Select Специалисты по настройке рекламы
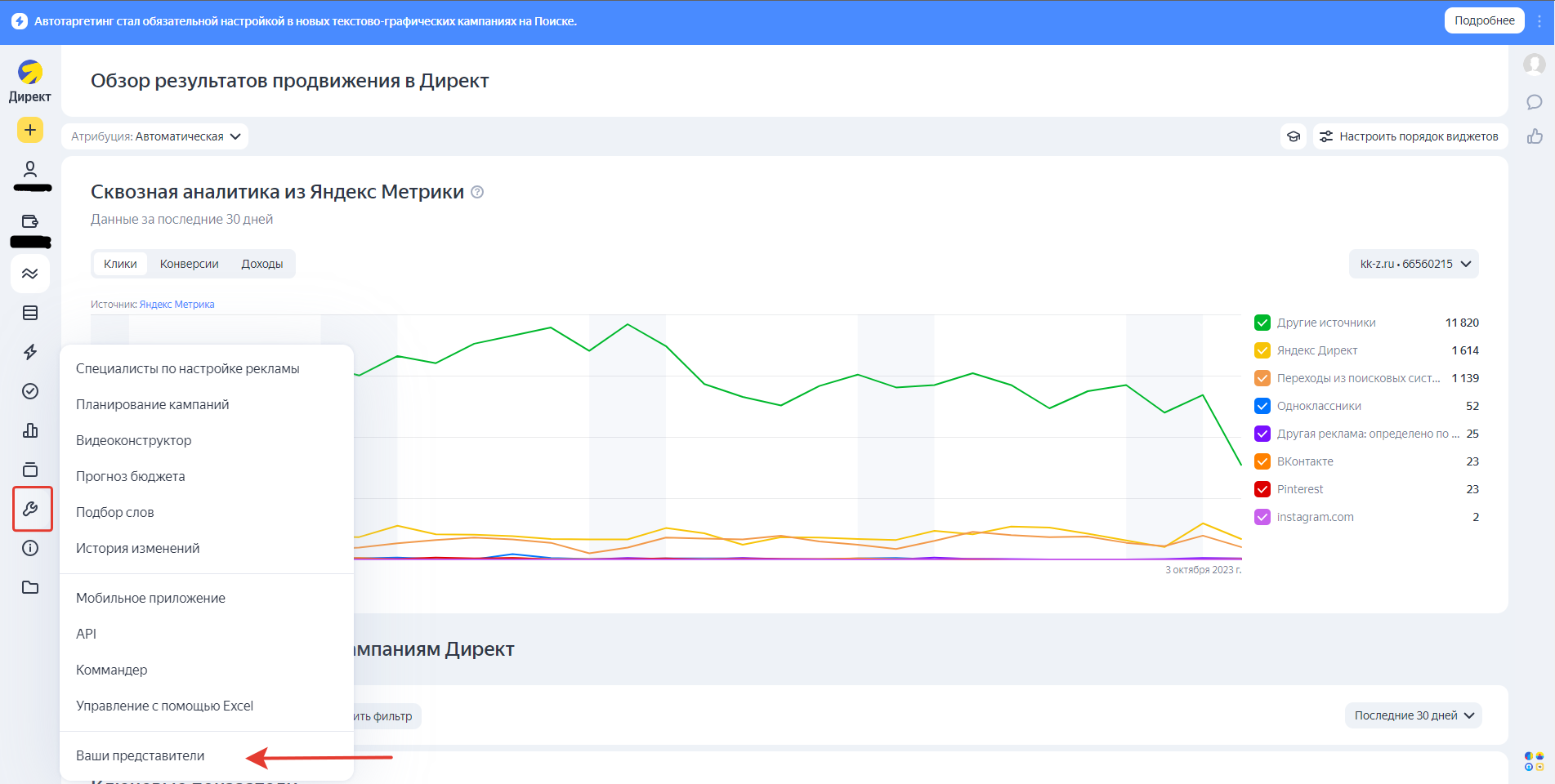1555x784 pixels. pos(207,368)
